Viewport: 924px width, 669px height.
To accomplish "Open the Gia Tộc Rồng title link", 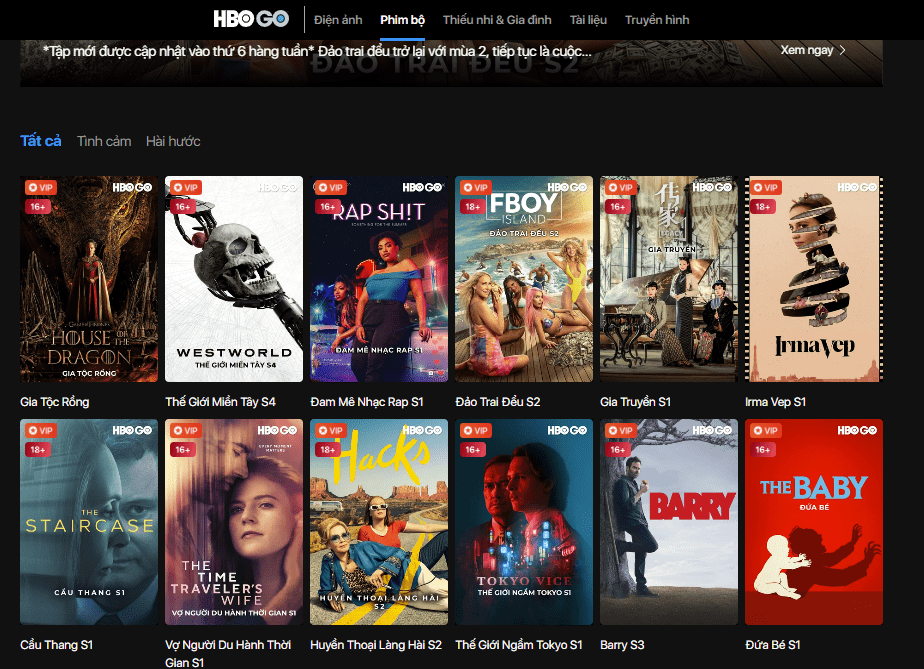I will pyautogui.click(x=56, y=400).
